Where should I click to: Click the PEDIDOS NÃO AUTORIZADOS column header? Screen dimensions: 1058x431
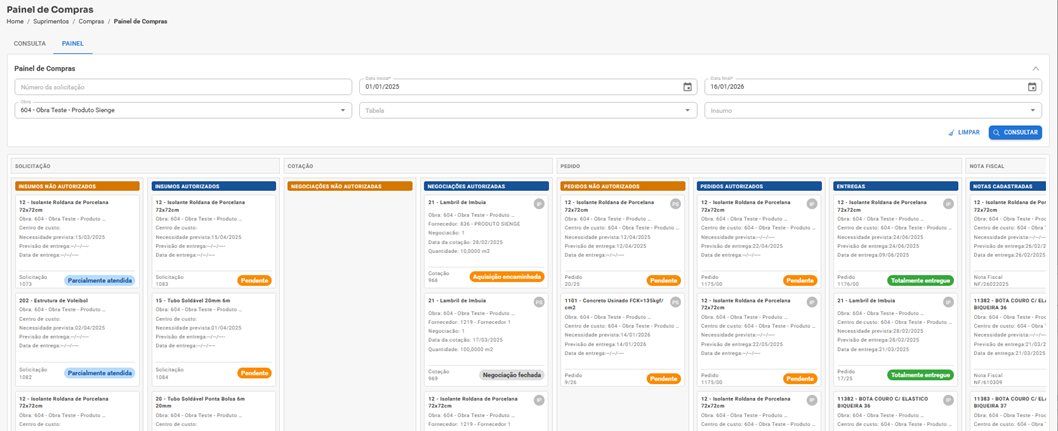622,185
